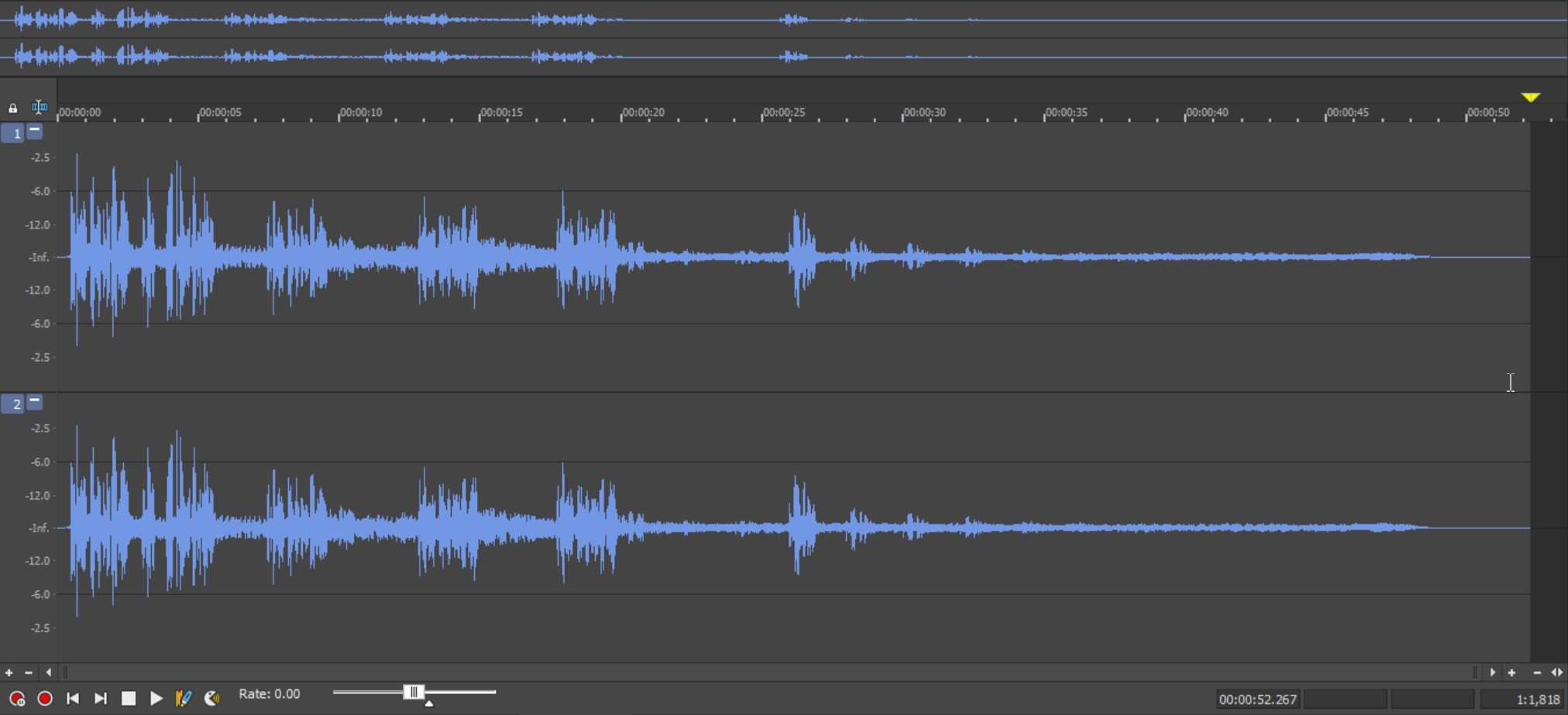This screenshot has width=1568, height=715.
Task: Select channel 1 header button
Action: (12, 133)
